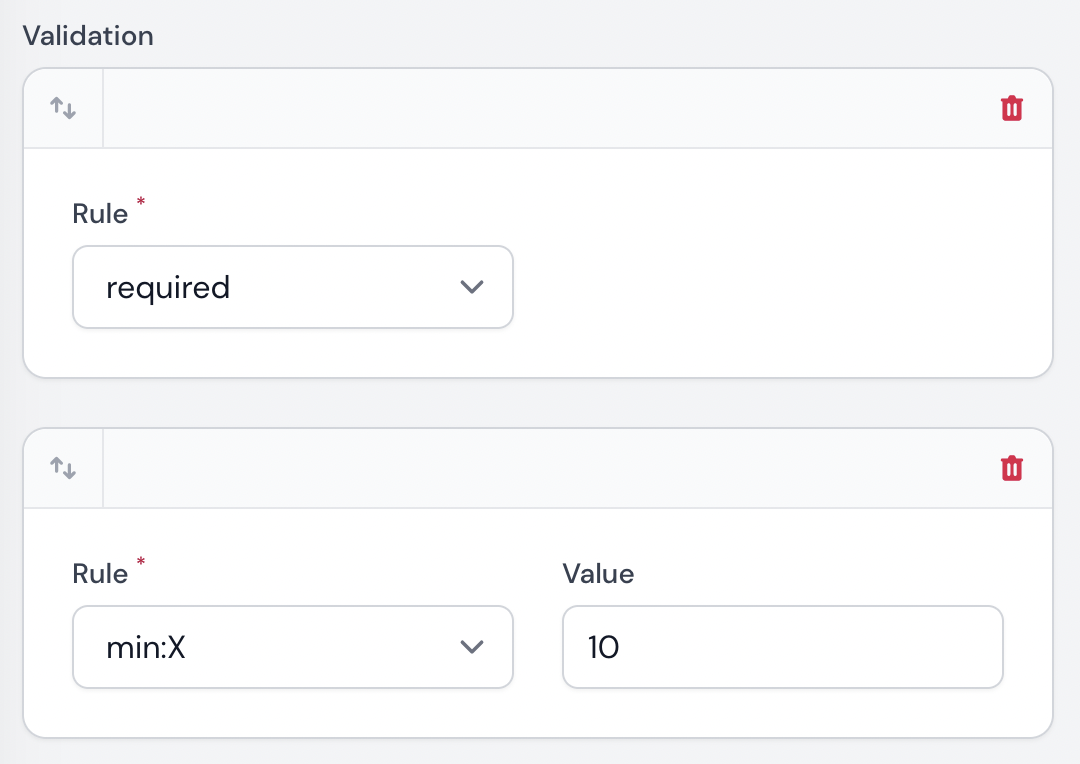1080x764 pixels.
Task: Click the reorder arrows on the required rule
Action: pos(63,108)
